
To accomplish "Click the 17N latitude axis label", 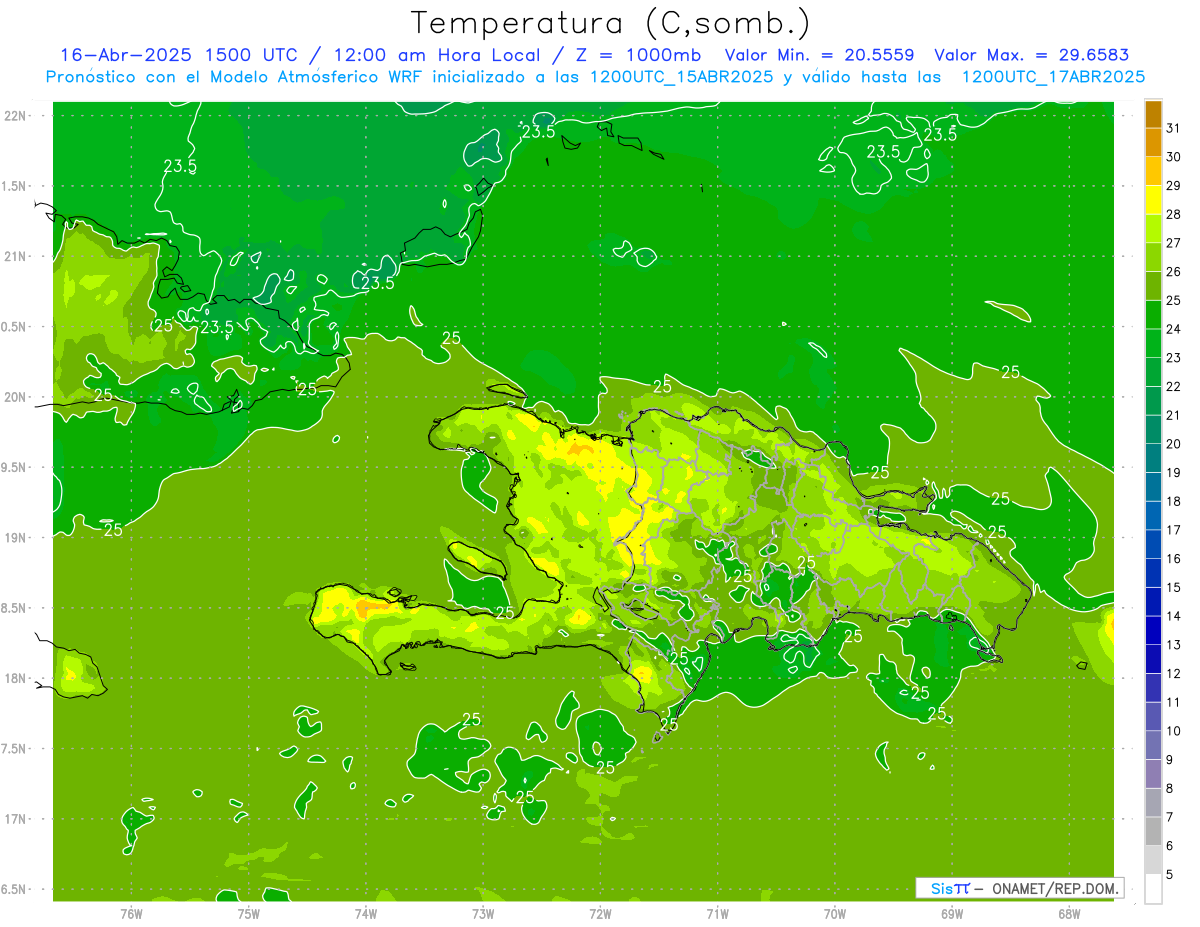I will (x=15, y=819).
